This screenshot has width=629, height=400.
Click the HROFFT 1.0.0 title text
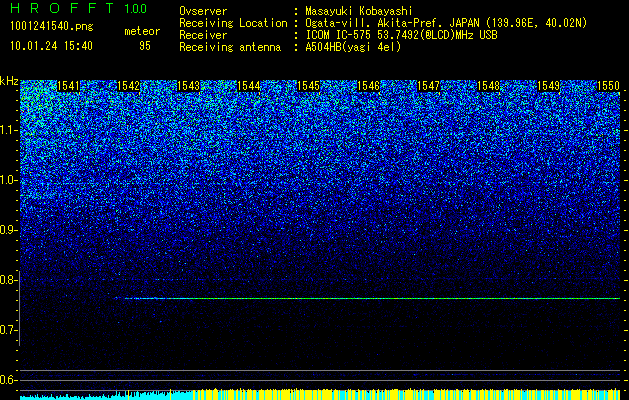tap(78, 8)
